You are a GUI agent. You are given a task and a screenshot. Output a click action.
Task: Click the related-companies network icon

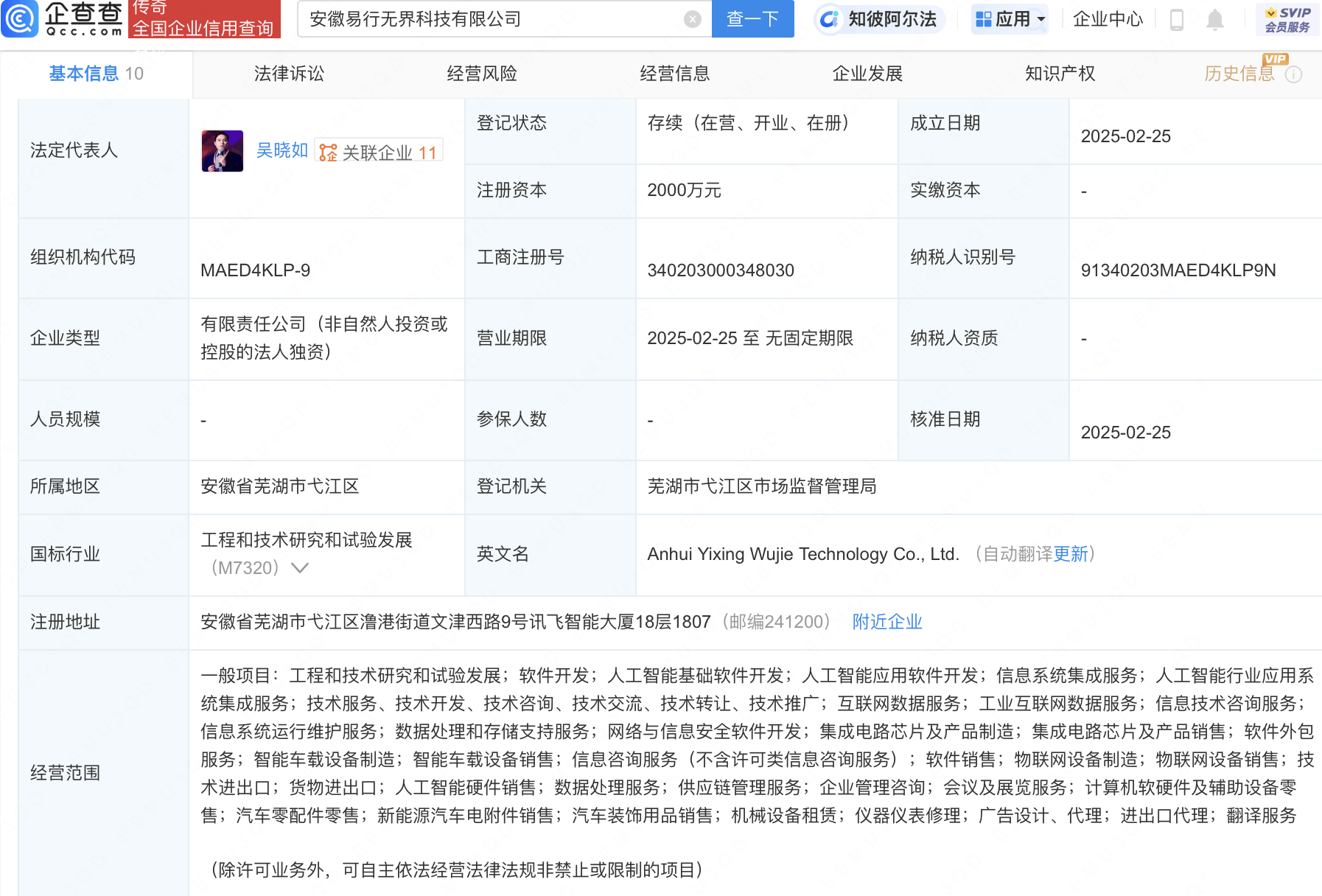328,153
